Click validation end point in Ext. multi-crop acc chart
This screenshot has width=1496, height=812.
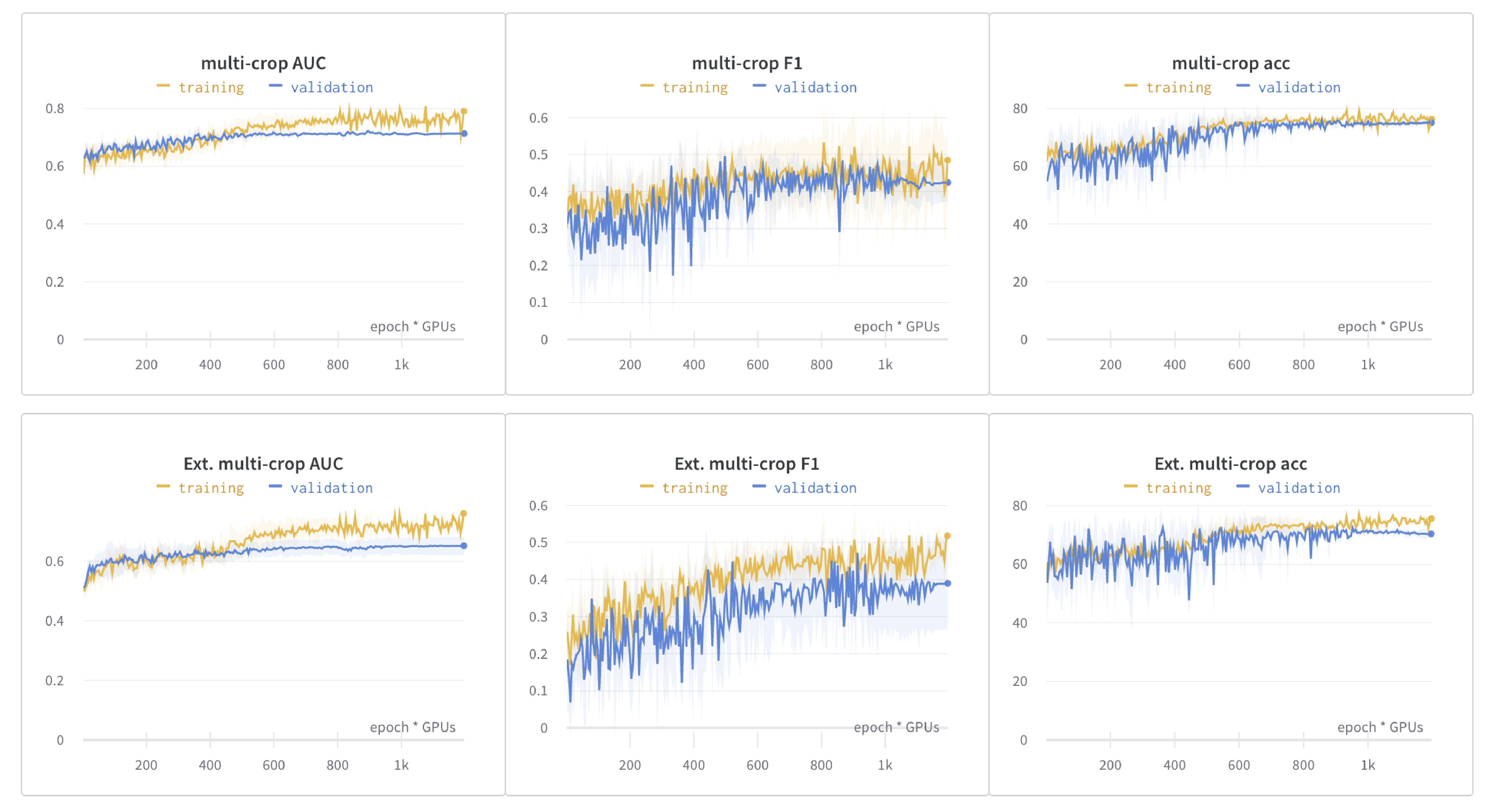pos(1431,533)
